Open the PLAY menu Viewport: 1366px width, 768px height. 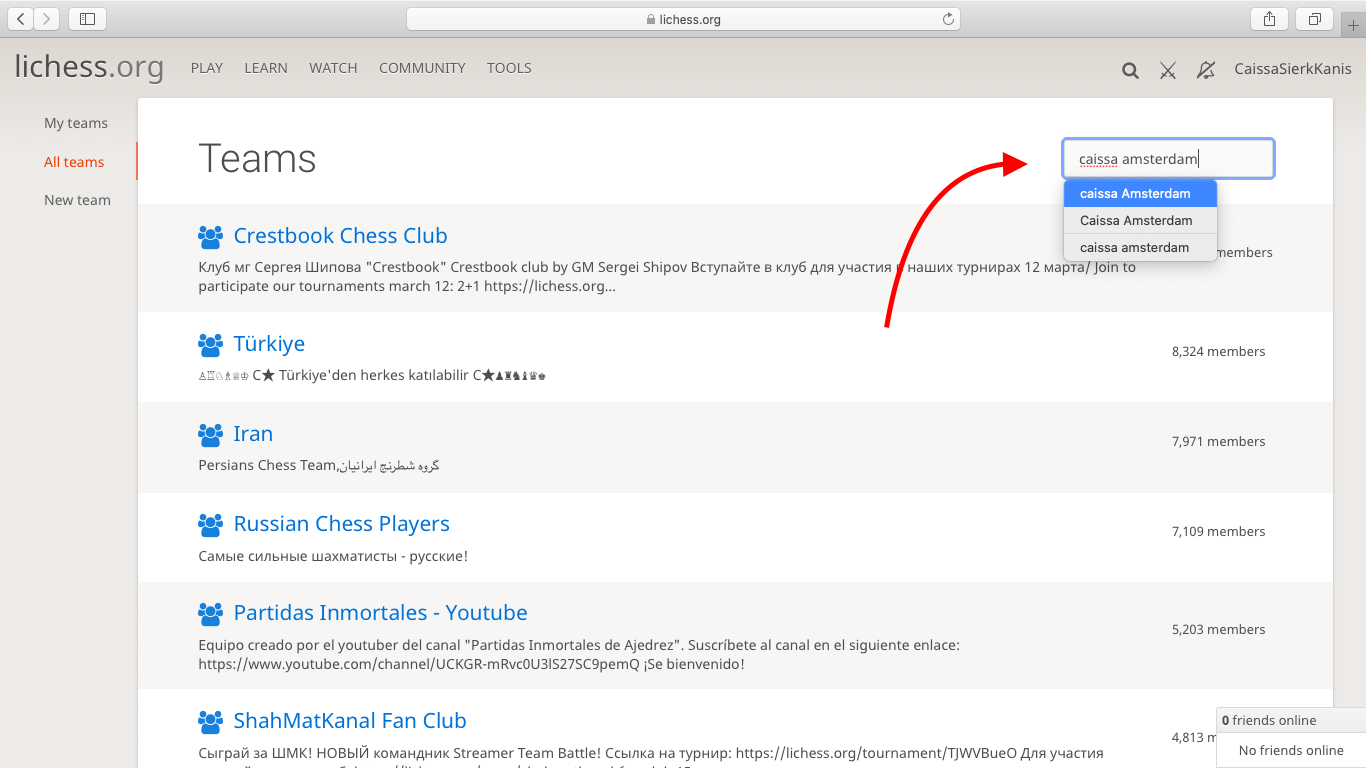click(x=207, y=68)
